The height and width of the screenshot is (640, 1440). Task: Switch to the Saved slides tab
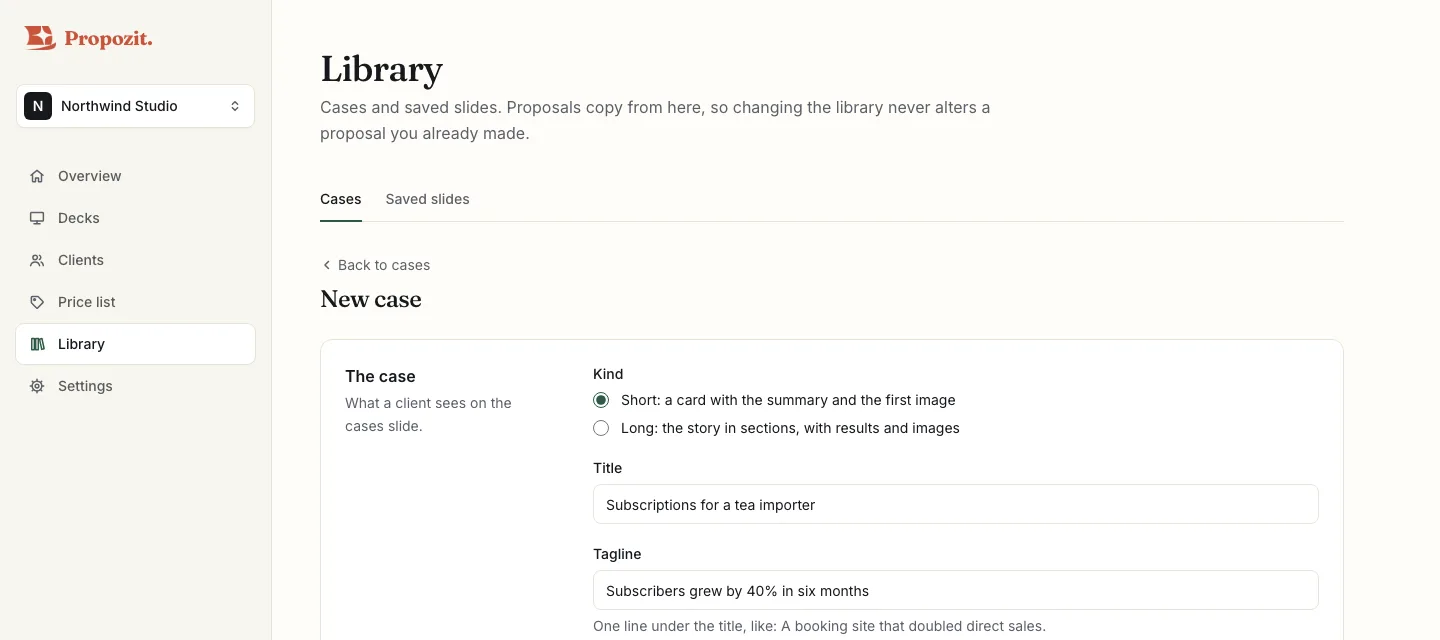pos(427,199)
